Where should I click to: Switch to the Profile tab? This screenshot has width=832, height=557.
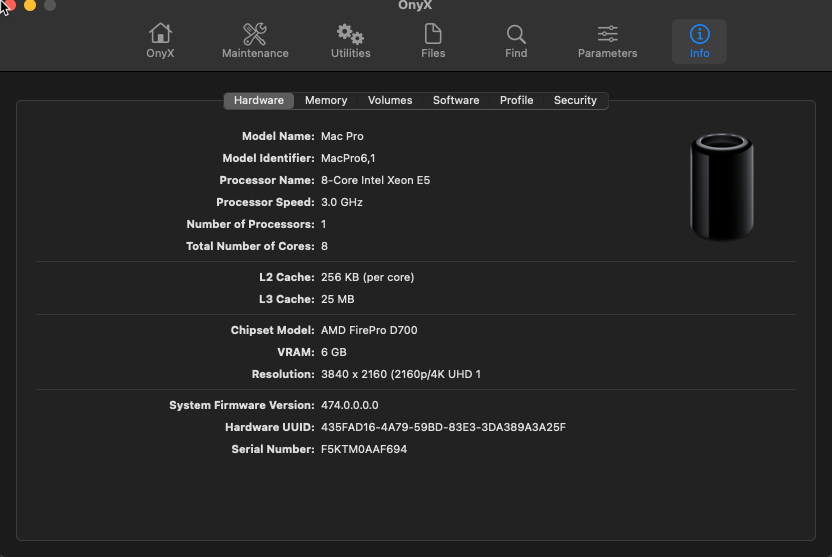(516, 100)
